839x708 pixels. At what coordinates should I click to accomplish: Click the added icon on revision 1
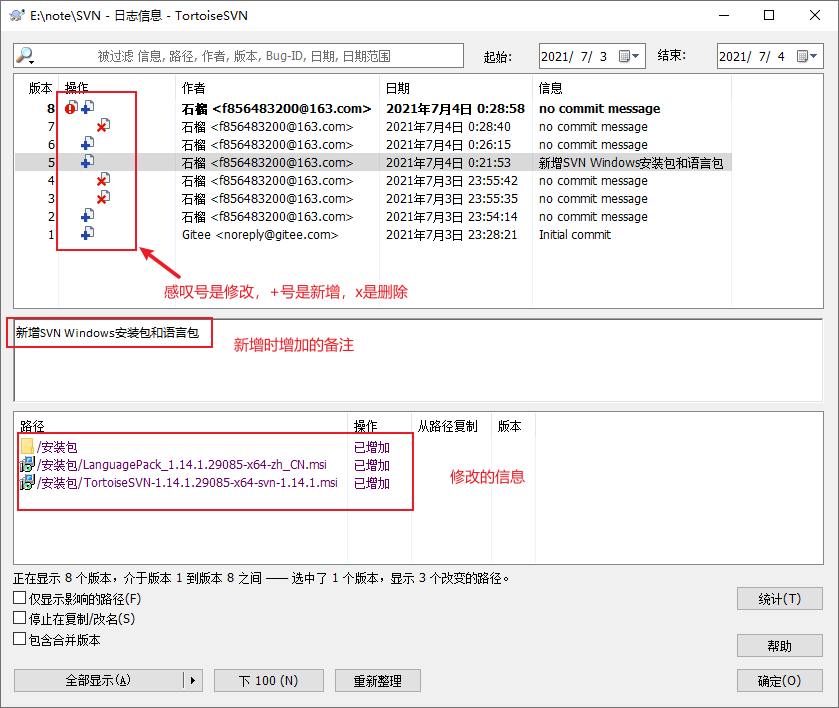(x=88, y=233)
